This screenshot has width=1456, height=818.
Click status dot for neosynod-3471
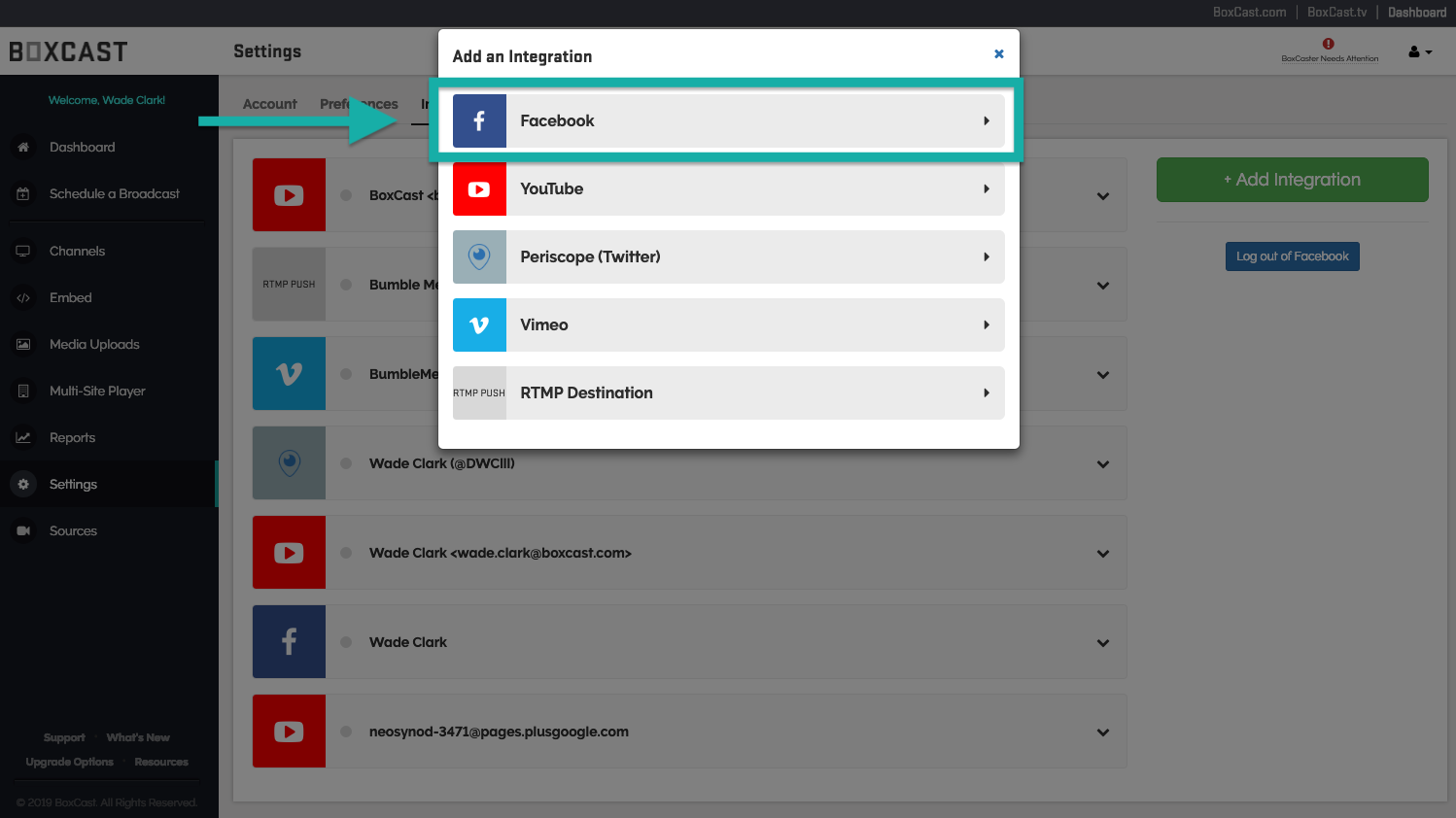[346, 732]
